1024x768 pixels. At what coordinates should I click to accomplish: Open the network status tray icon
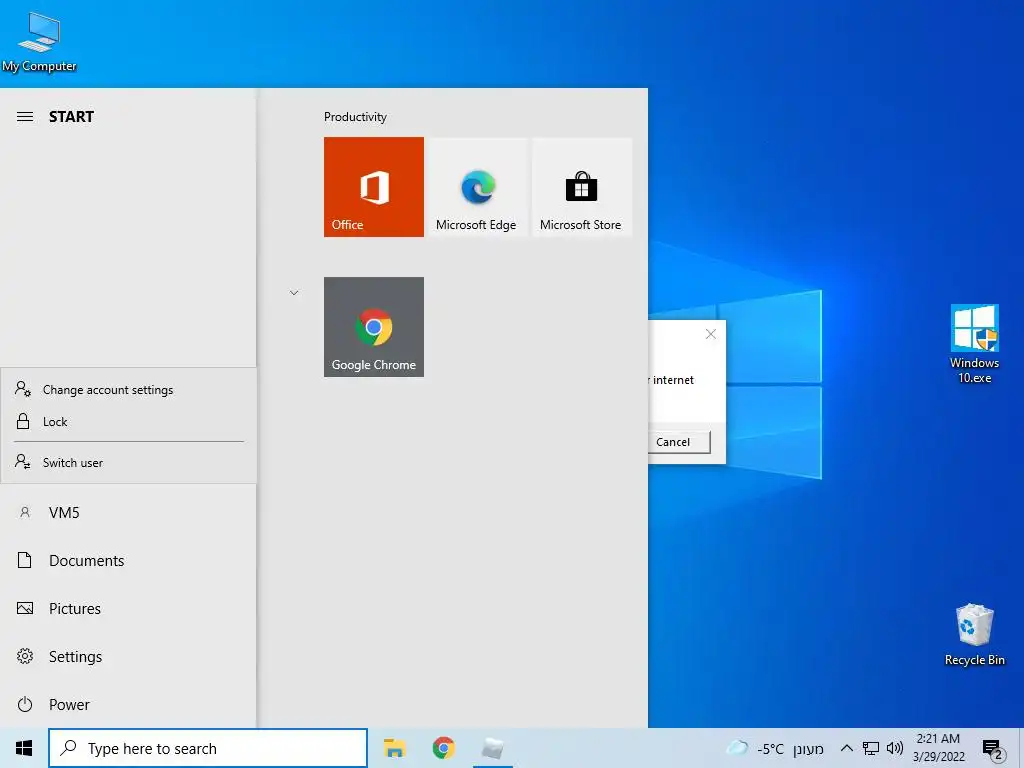pos(871,748)
